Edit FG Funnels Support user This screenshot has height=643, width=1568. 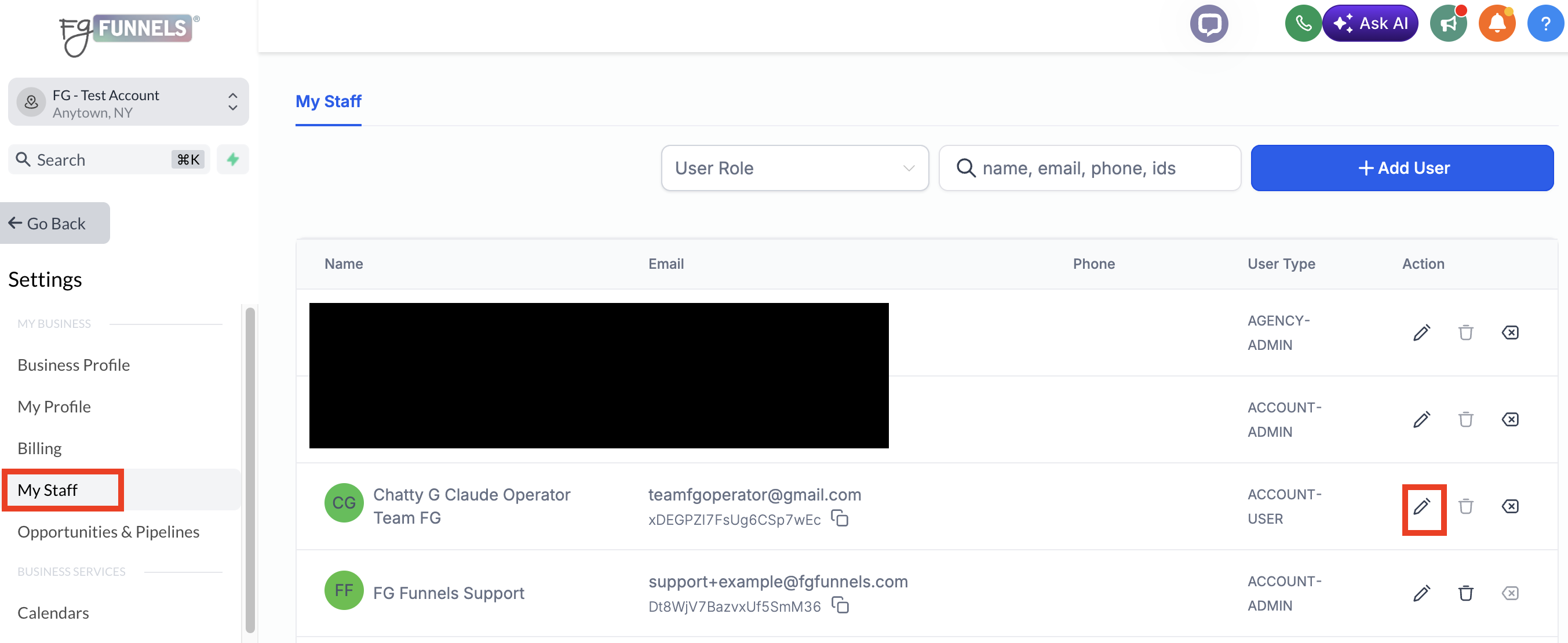(x=1421, y=593)
